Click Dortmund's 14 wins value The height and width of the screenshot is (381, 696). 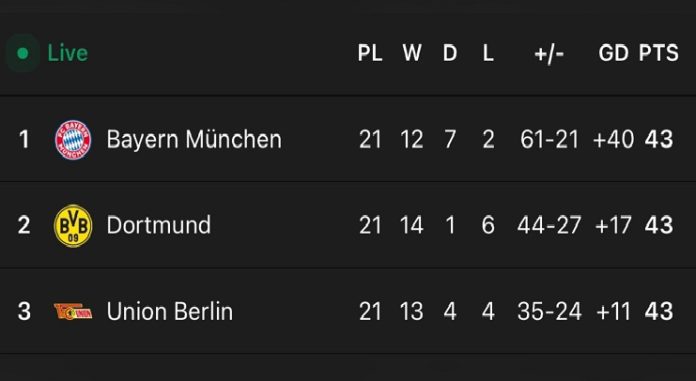click(x=411, y=226)
